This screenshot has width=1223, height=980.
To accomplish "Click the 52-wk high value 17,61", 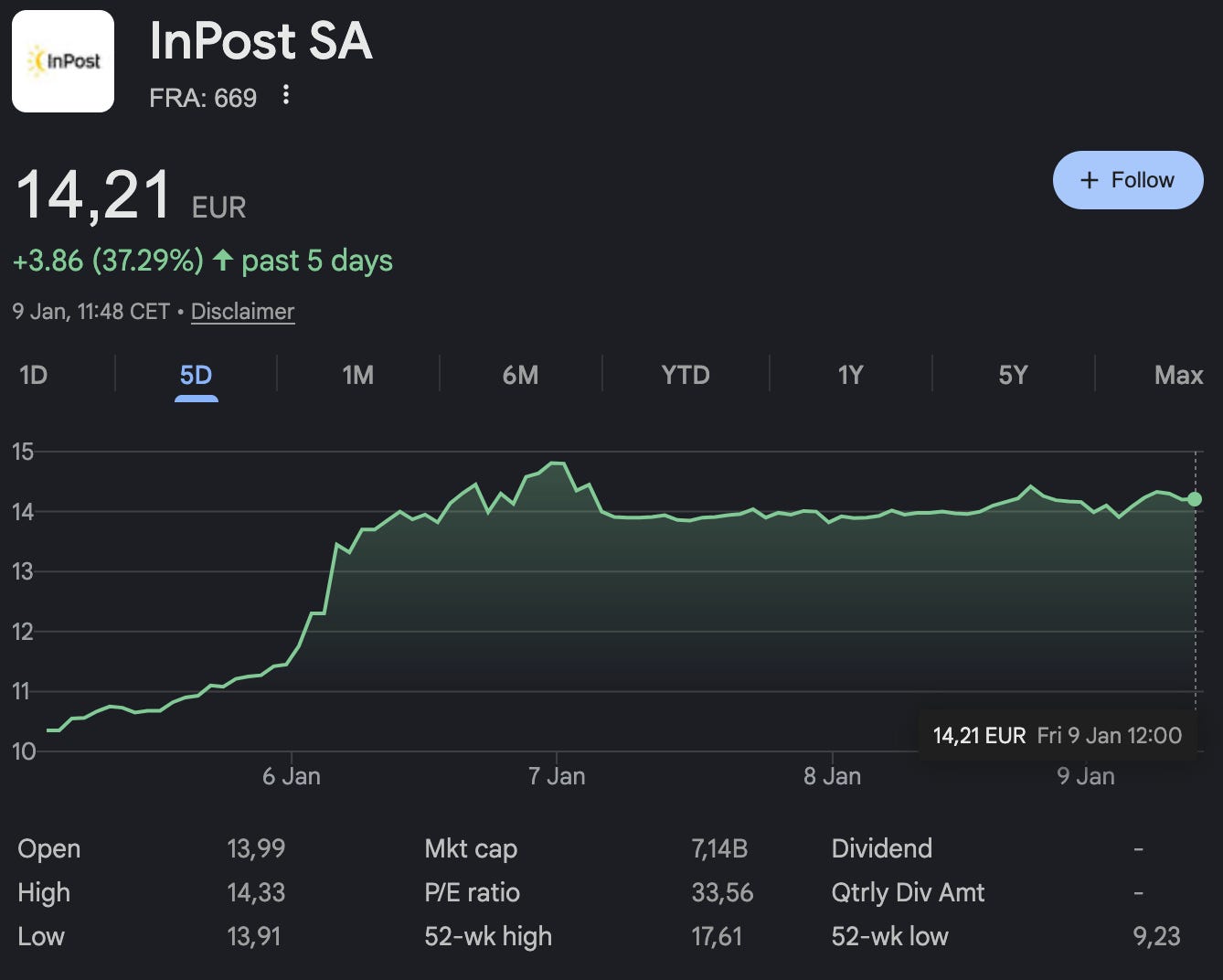I will [717, 936].
